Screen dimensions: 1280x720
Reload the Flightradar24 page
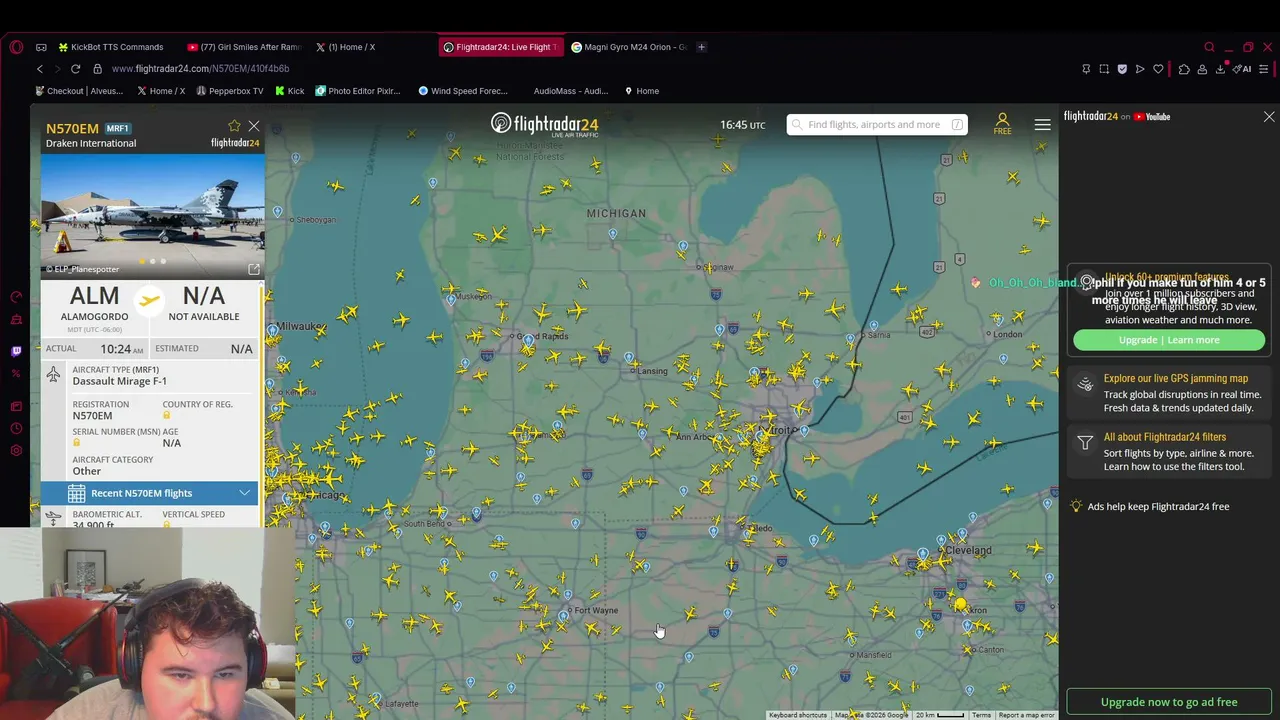point(75,69)
